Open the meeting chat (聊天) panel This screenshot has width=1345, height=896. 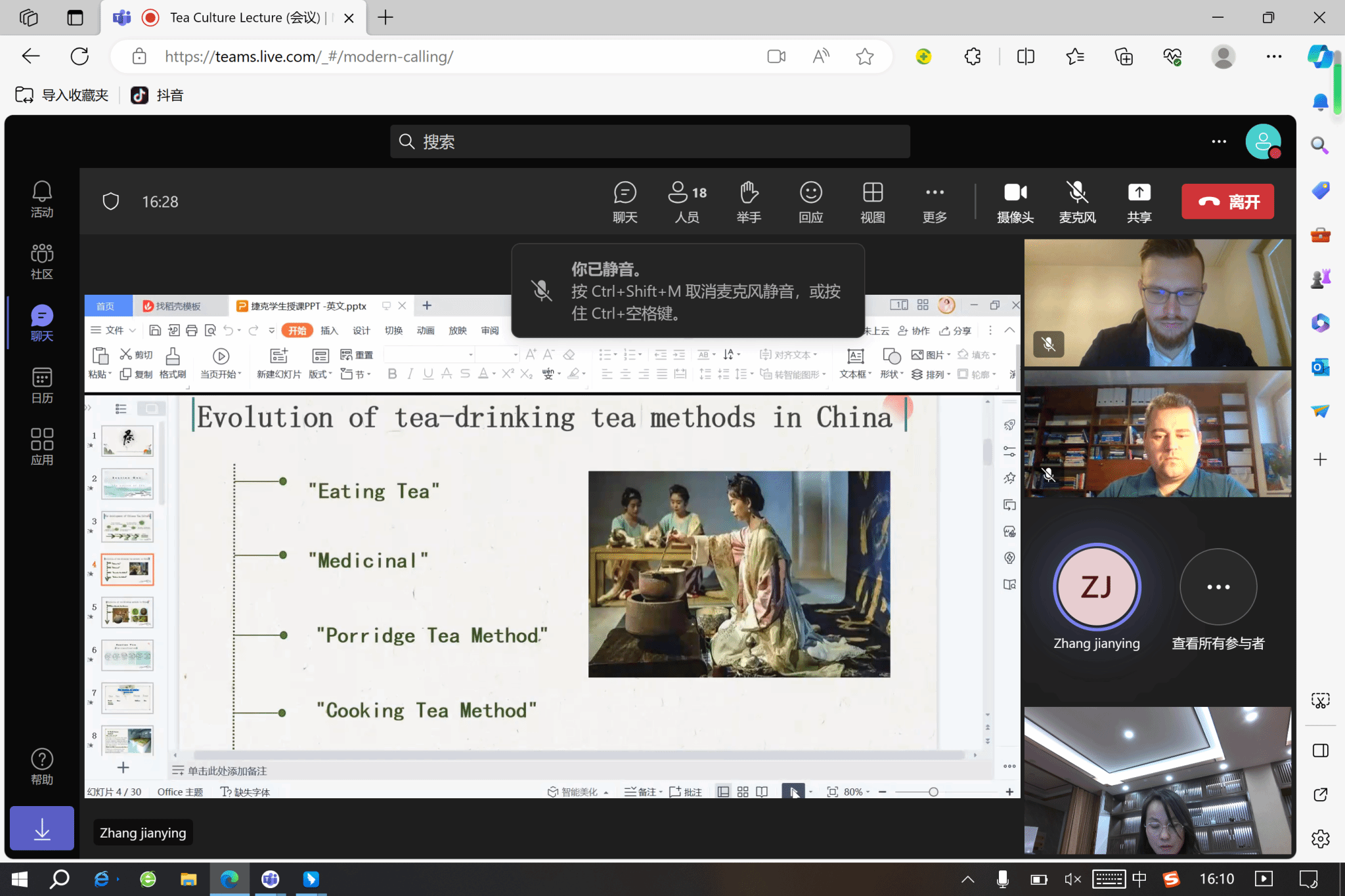[625, 202]
